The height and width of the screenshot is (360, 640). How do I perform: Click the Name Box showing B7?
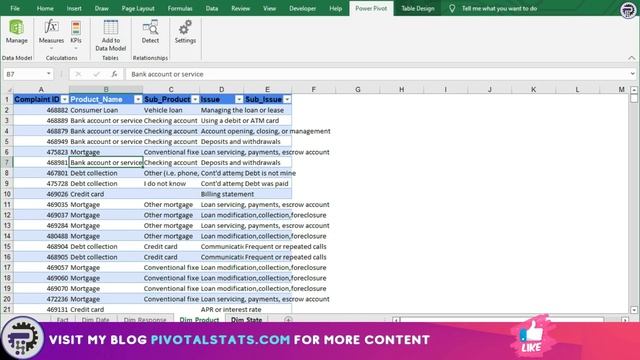[24, 74]
